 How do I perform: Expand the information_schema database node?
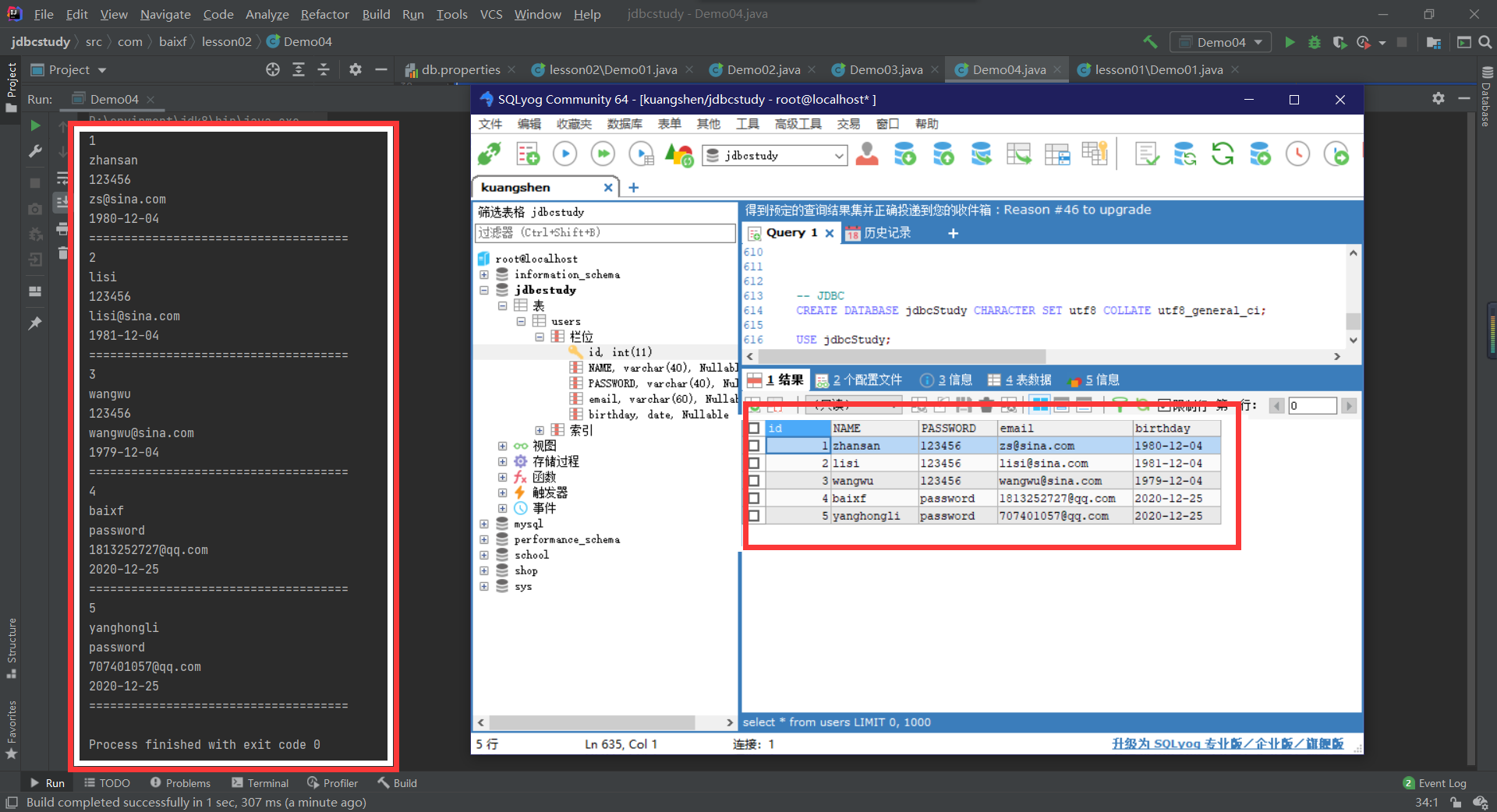[484, 274]
